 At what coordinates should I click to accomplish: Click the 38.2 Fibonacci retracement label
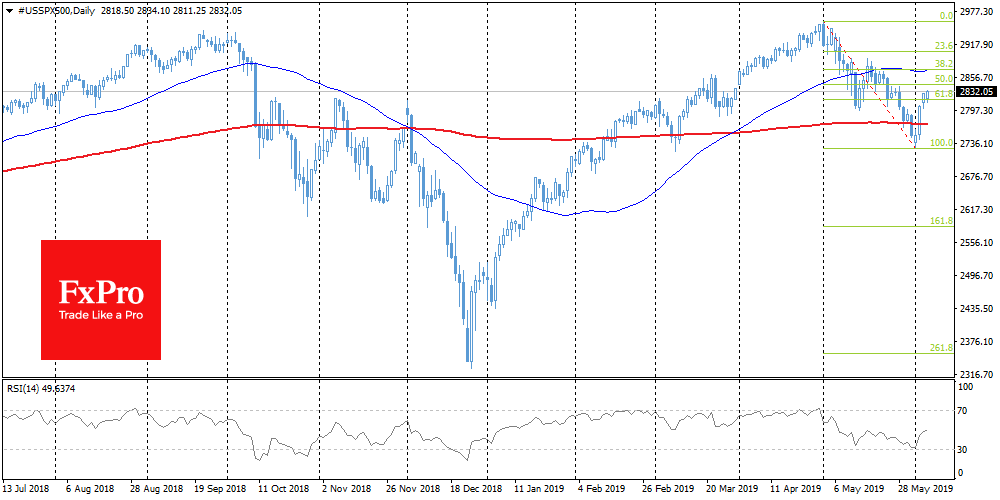(x=942, y=63)
